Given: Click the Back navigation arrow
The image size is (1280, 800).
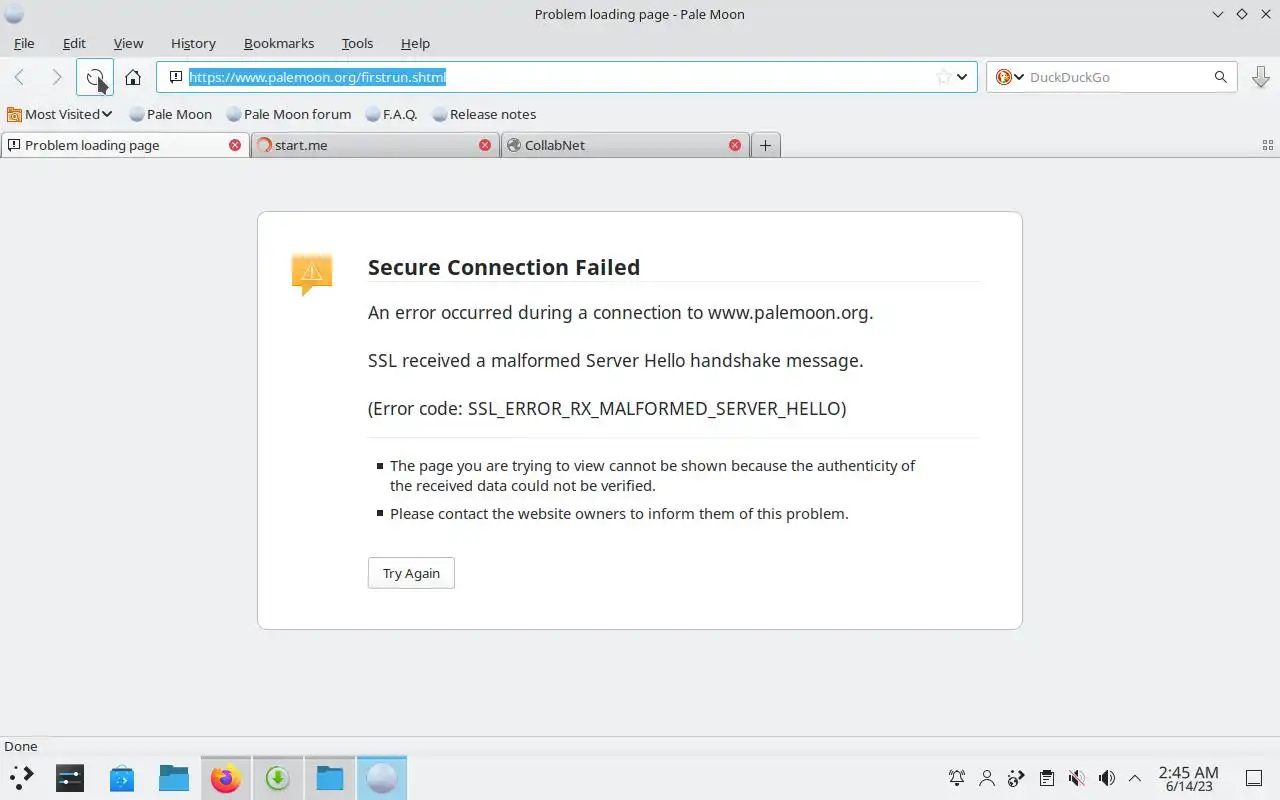Looking at the screenshot, I should click(19, 77).
